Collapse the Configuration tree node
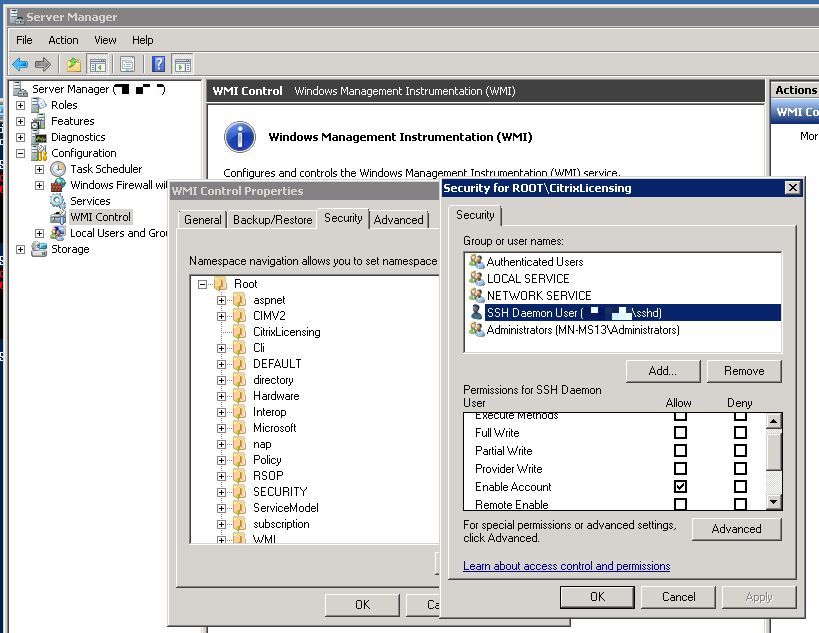The height and width of the screenshot is (633, 819). pos(21,153)
